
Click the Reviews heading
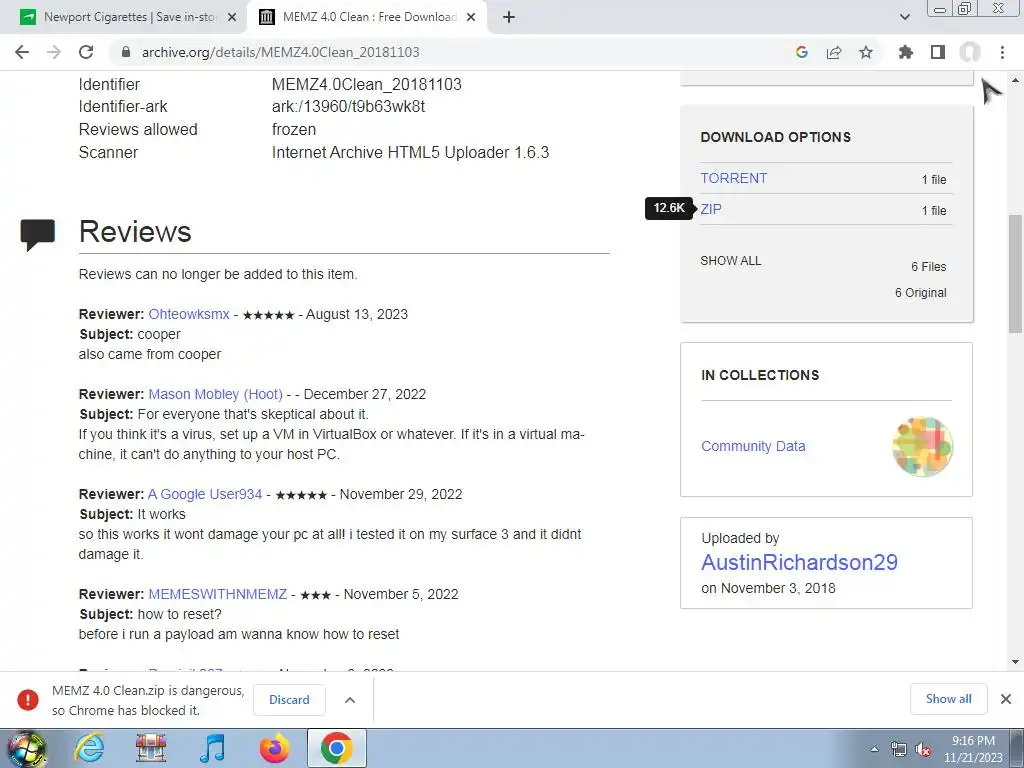(x=135, y=232)
